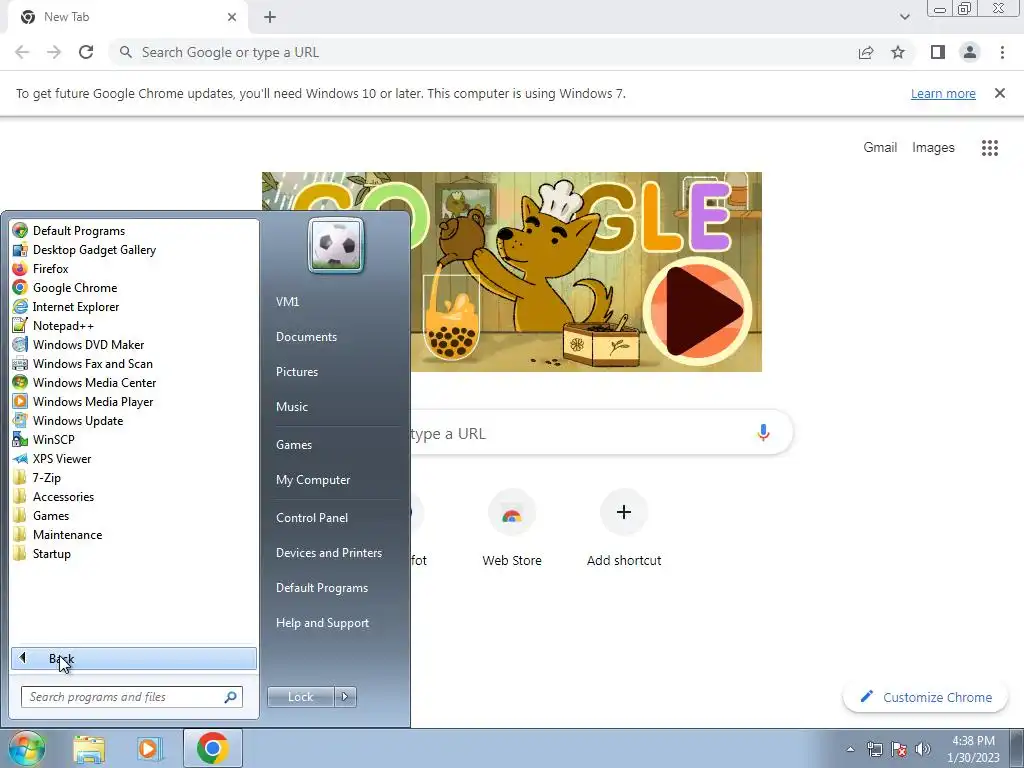The width and height of the screenshot is (1024, 768).
Task: Open My Computer
Action: coord(313,480)
